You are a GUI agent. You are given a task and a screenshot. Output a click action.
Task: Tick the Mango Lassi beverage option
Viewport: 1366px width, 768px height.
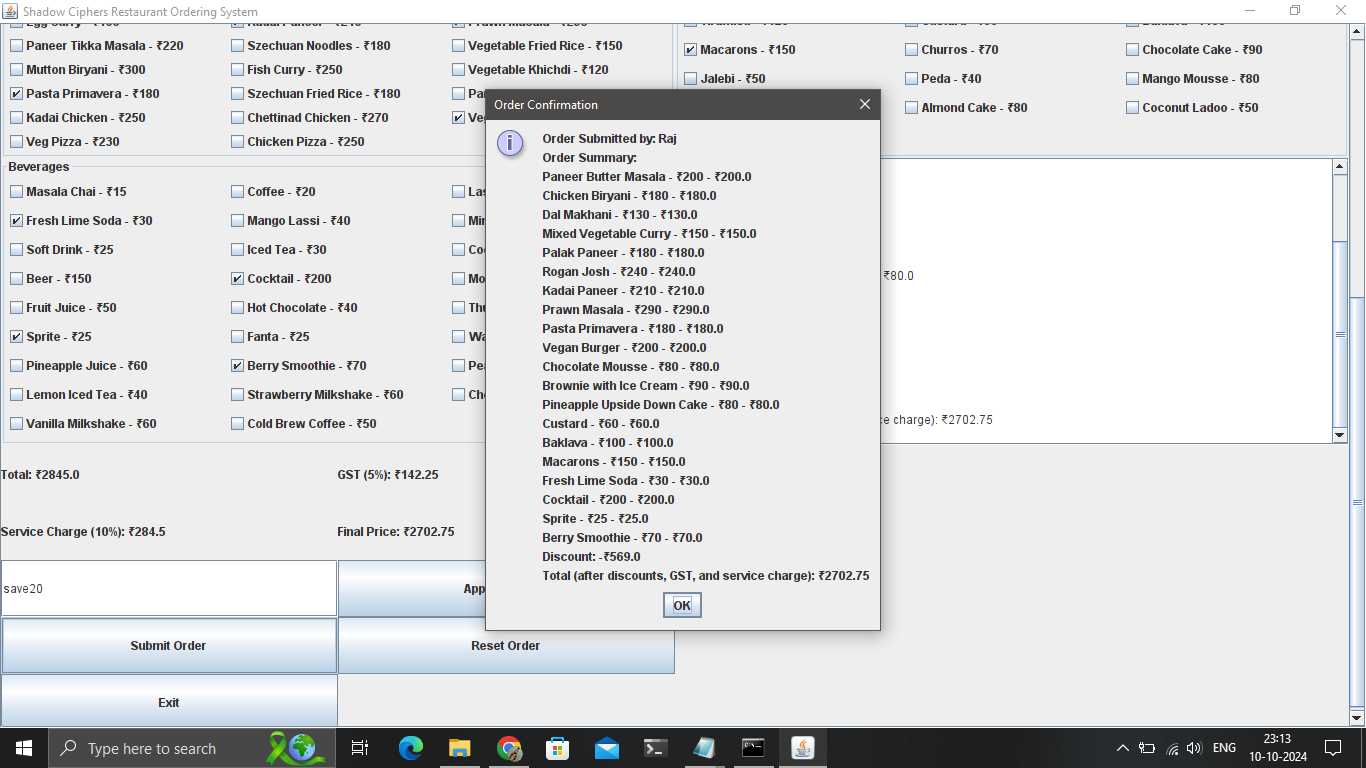tap(238, 221)
